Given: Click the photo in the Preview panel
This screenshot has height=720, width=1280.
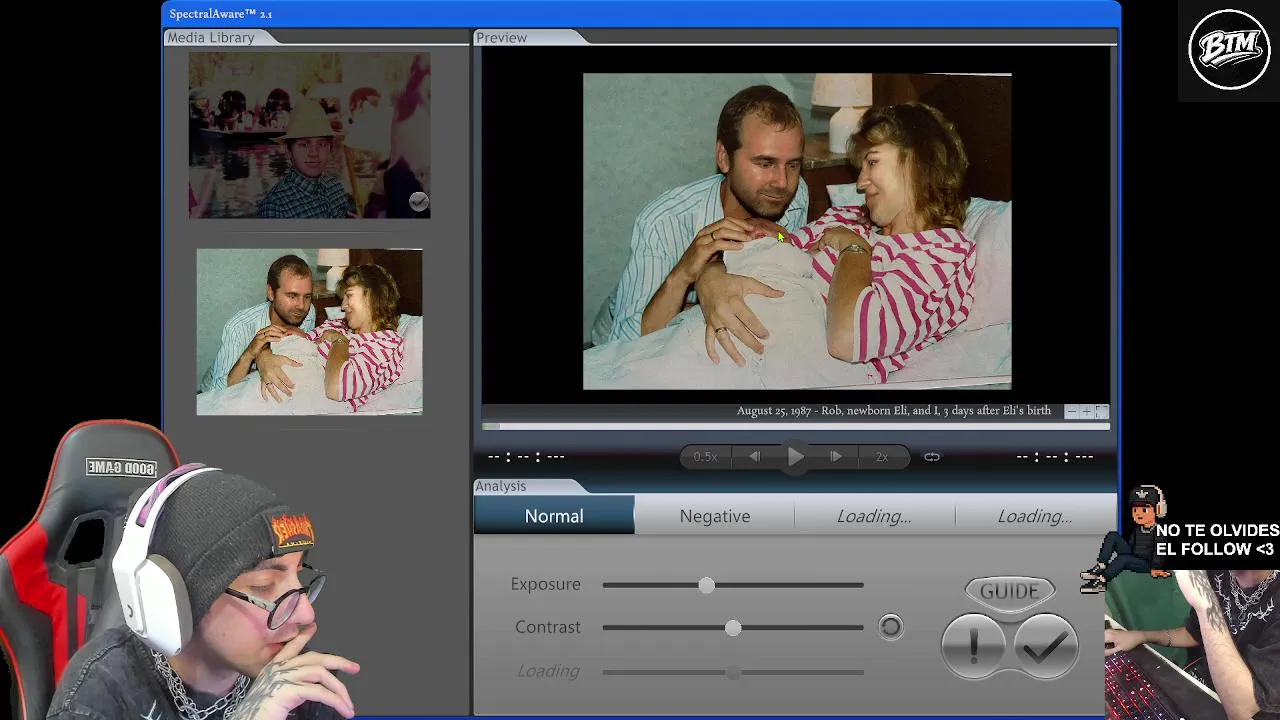Looking at the screenshot, I should (x=797, y=231).
